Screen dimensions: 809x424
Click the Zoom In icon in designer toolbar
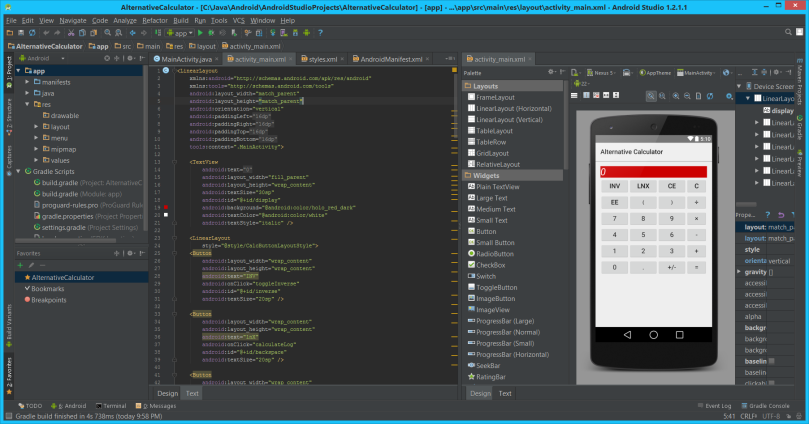point(675,96)
